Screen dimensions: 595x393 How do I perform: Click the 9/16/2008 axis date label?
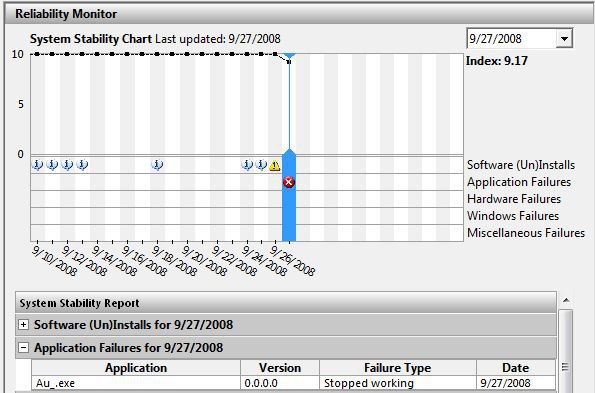144,261
